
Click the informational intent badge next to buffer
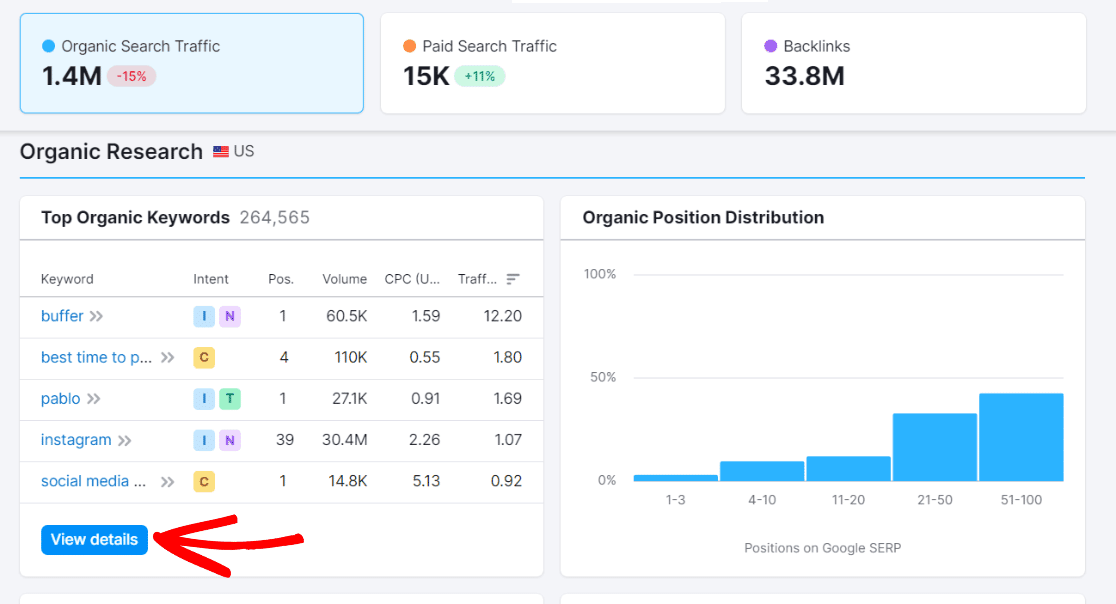pos(202,315)
